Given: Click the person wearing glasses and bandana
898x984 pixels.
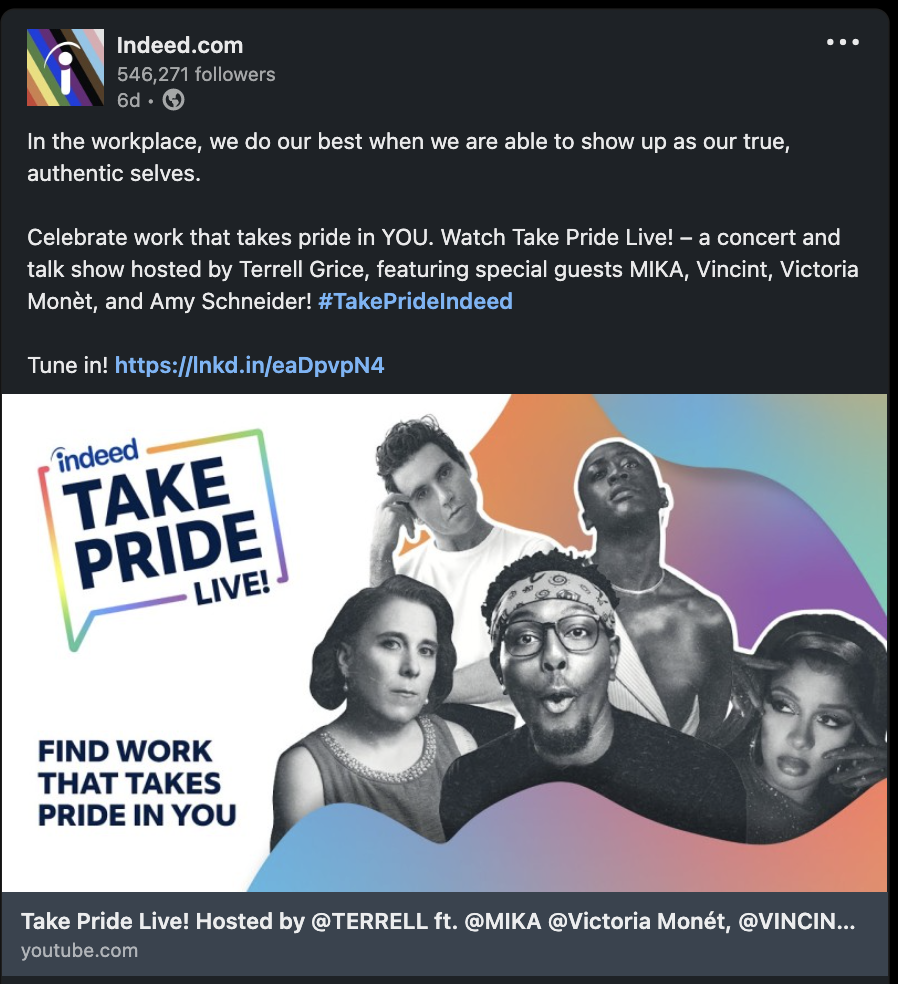Looking at the screenshot, I should (x=553, y=660).
